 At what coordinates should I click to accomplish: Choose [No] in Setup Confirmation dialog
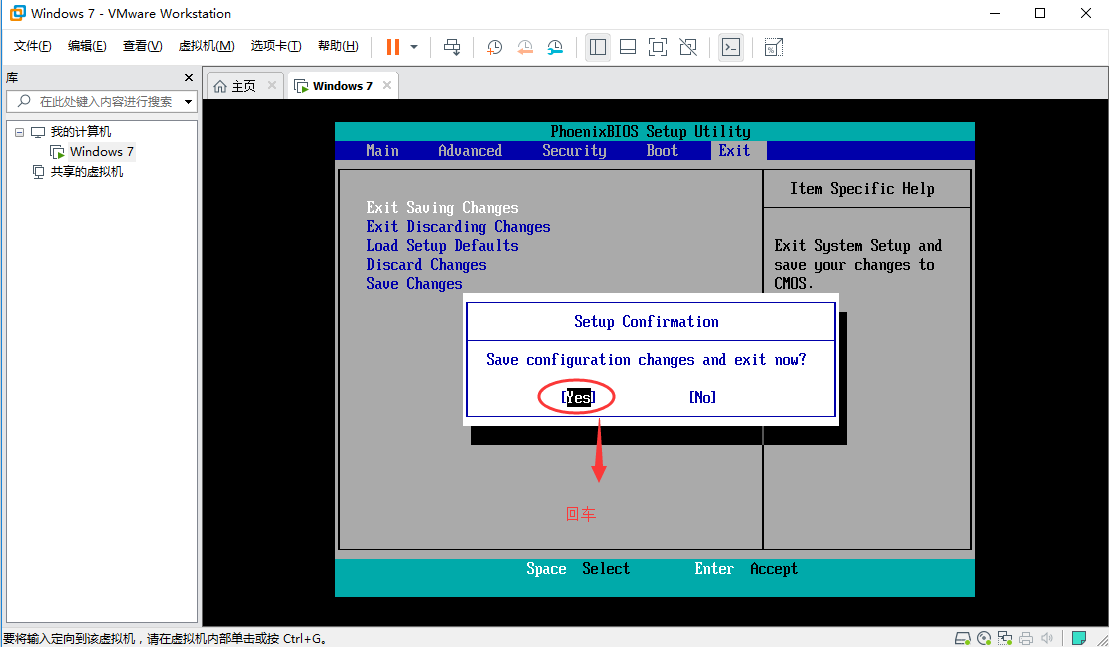pyautogui.click(x=702, y=397)
